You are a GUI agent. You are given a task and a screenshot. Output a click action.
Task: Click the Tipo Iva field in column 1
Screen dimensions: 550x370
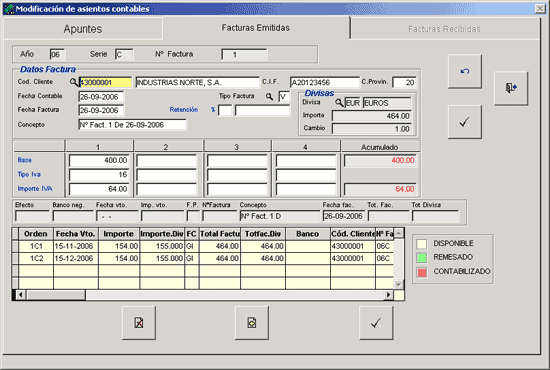[x=99, y=175]
